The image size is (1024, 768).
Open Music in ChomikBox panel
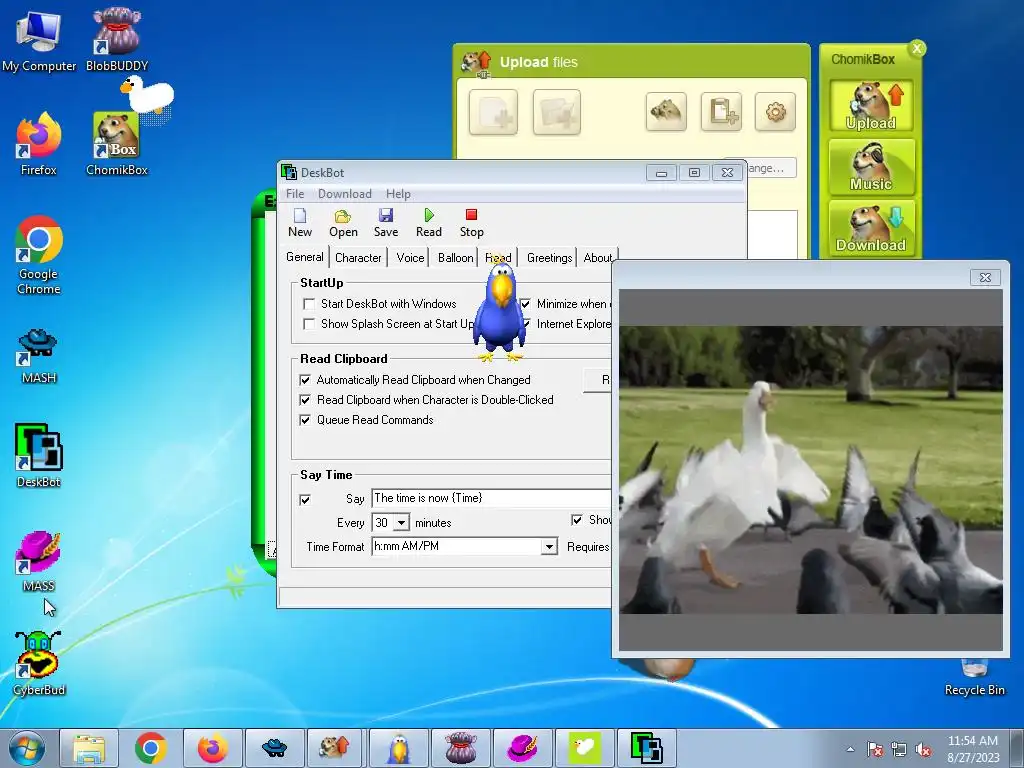(871, 167)
